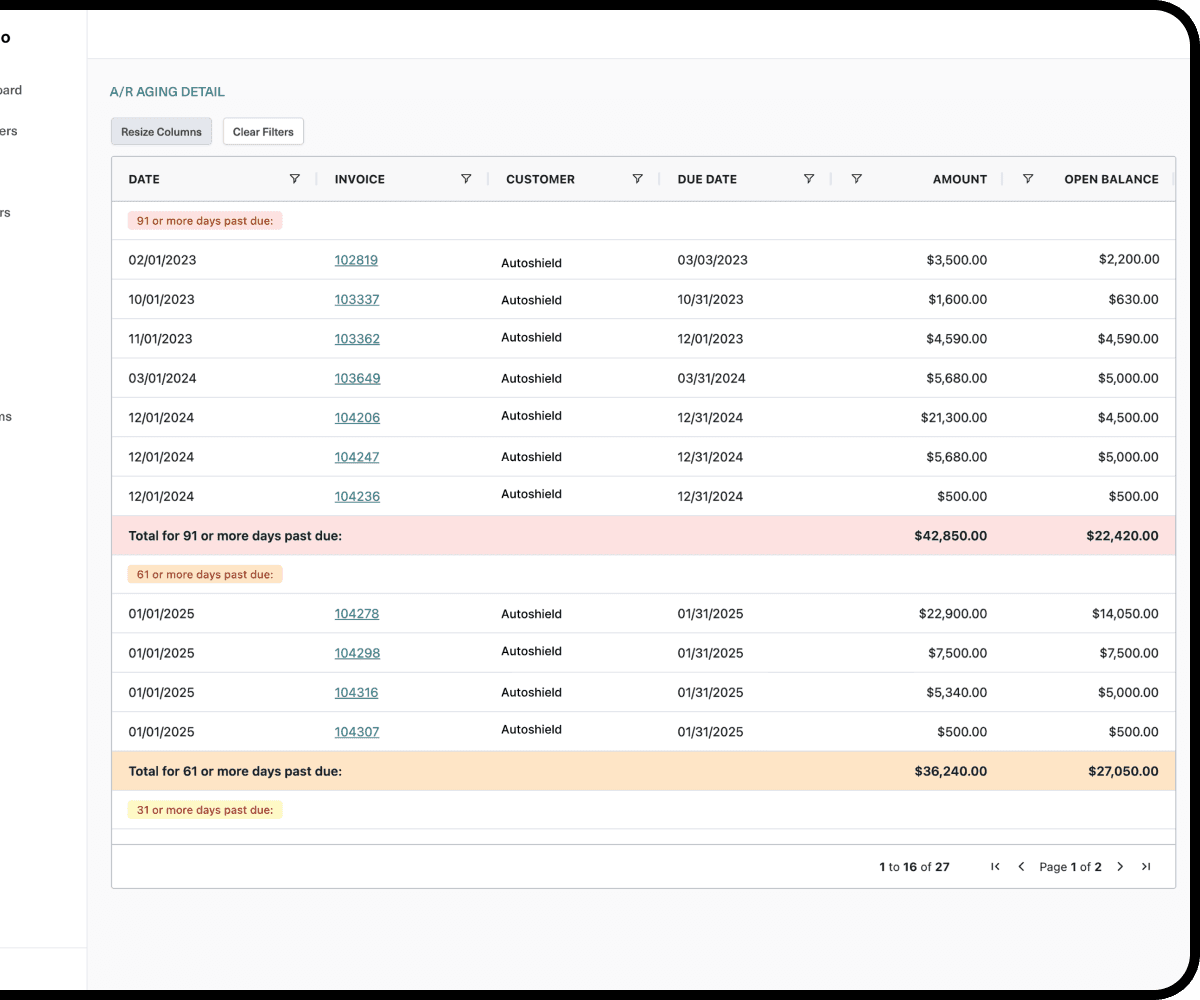Select the 61 or more days past due tag

(205, 574)
